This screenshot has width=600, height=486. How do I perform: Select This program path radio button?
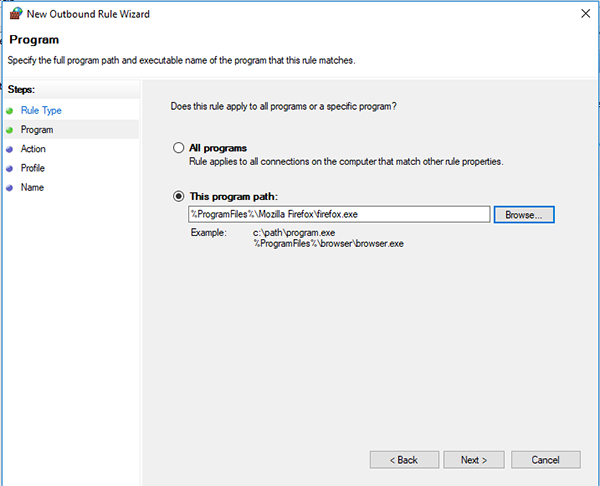pos(178,196)
